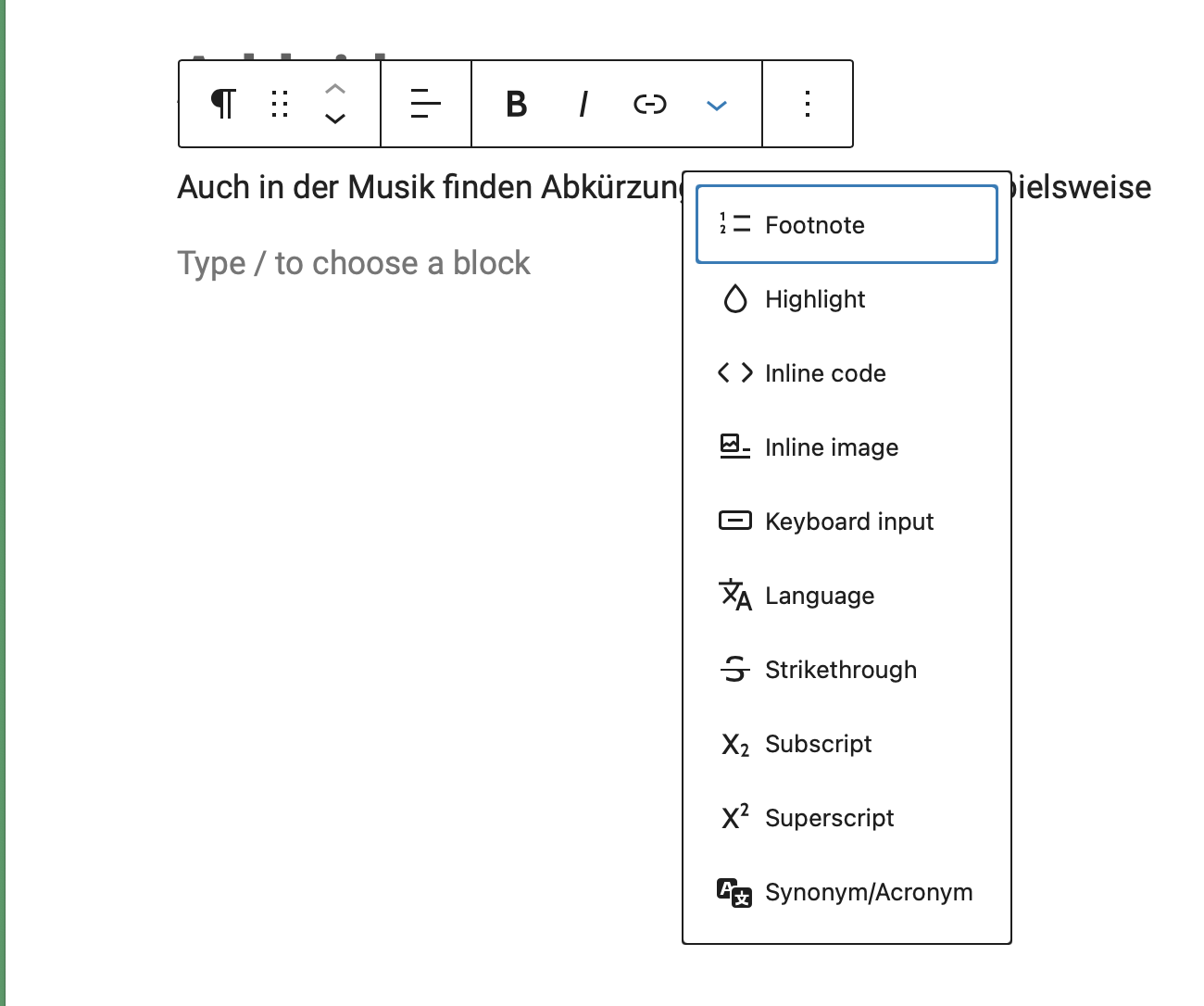Collapse the more formatting dropdown arrow
The width and height of the screenshot is (1204, 1006).
716,105
